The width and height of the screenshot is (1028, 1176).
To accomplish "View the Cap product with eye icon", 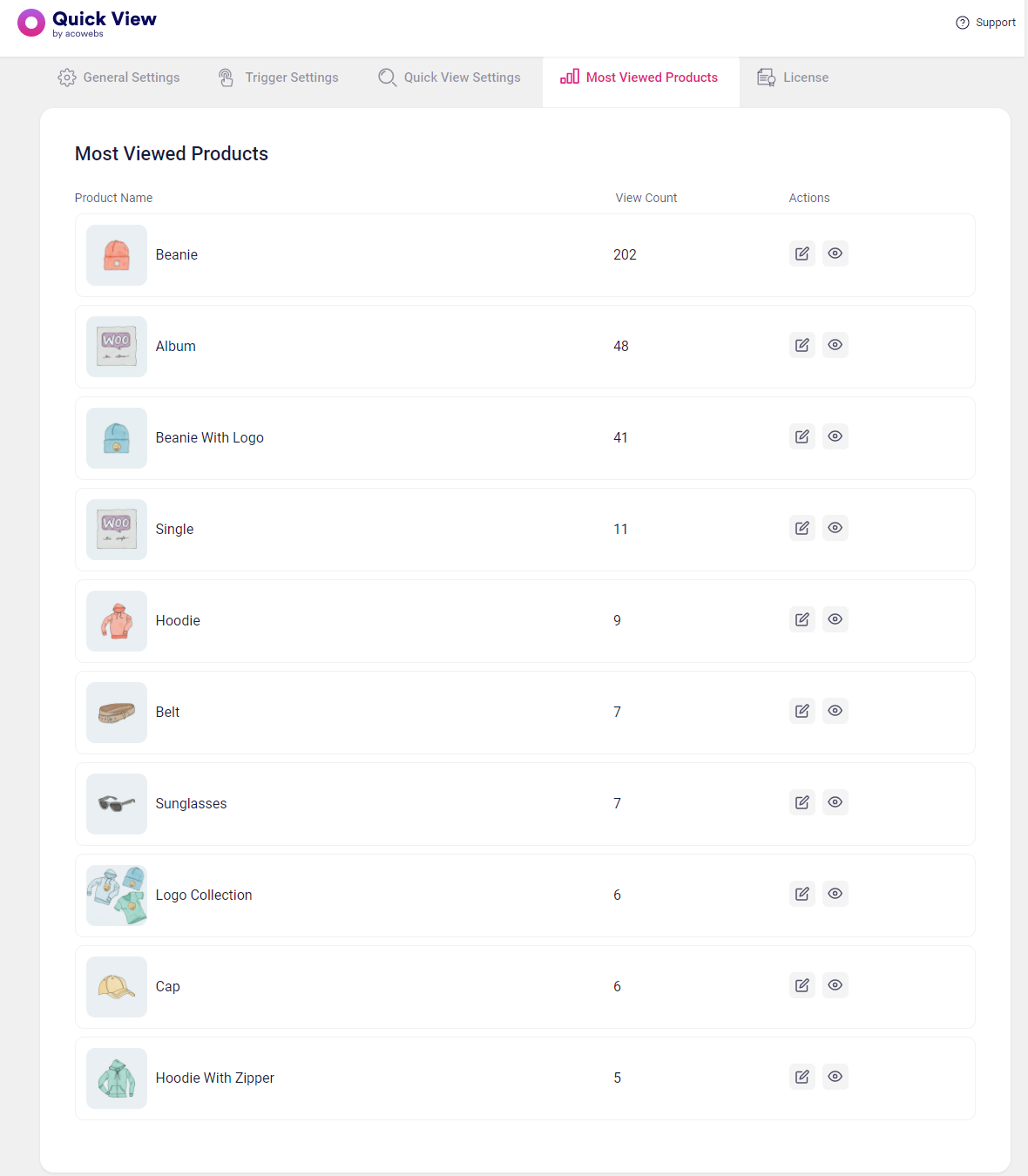I will [835, 985].
